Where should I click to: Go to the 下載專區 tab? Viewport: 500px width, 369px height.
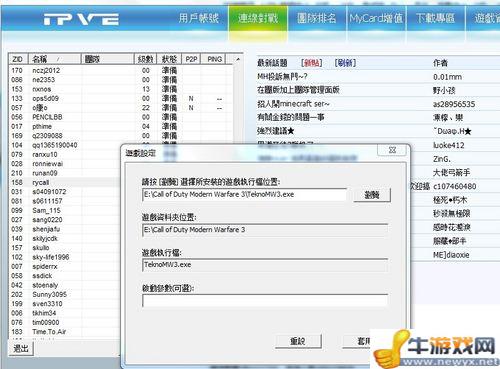pyautogui.click(x=435, y=18)
